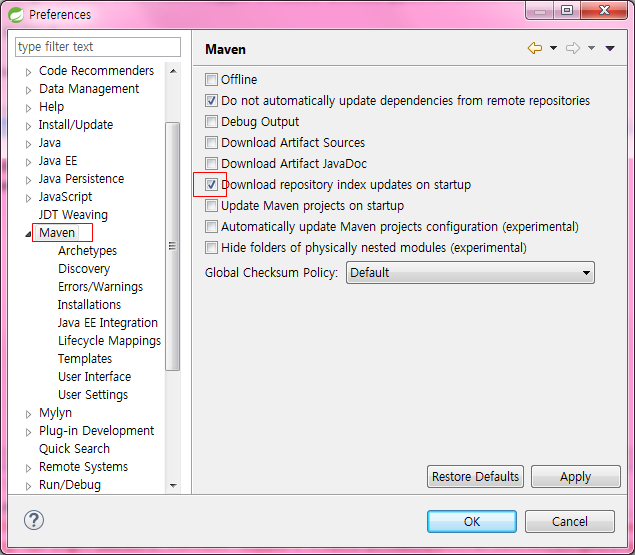Expand the Remote Systems node
Screen dimensions: 635x555
coord(28,468)
